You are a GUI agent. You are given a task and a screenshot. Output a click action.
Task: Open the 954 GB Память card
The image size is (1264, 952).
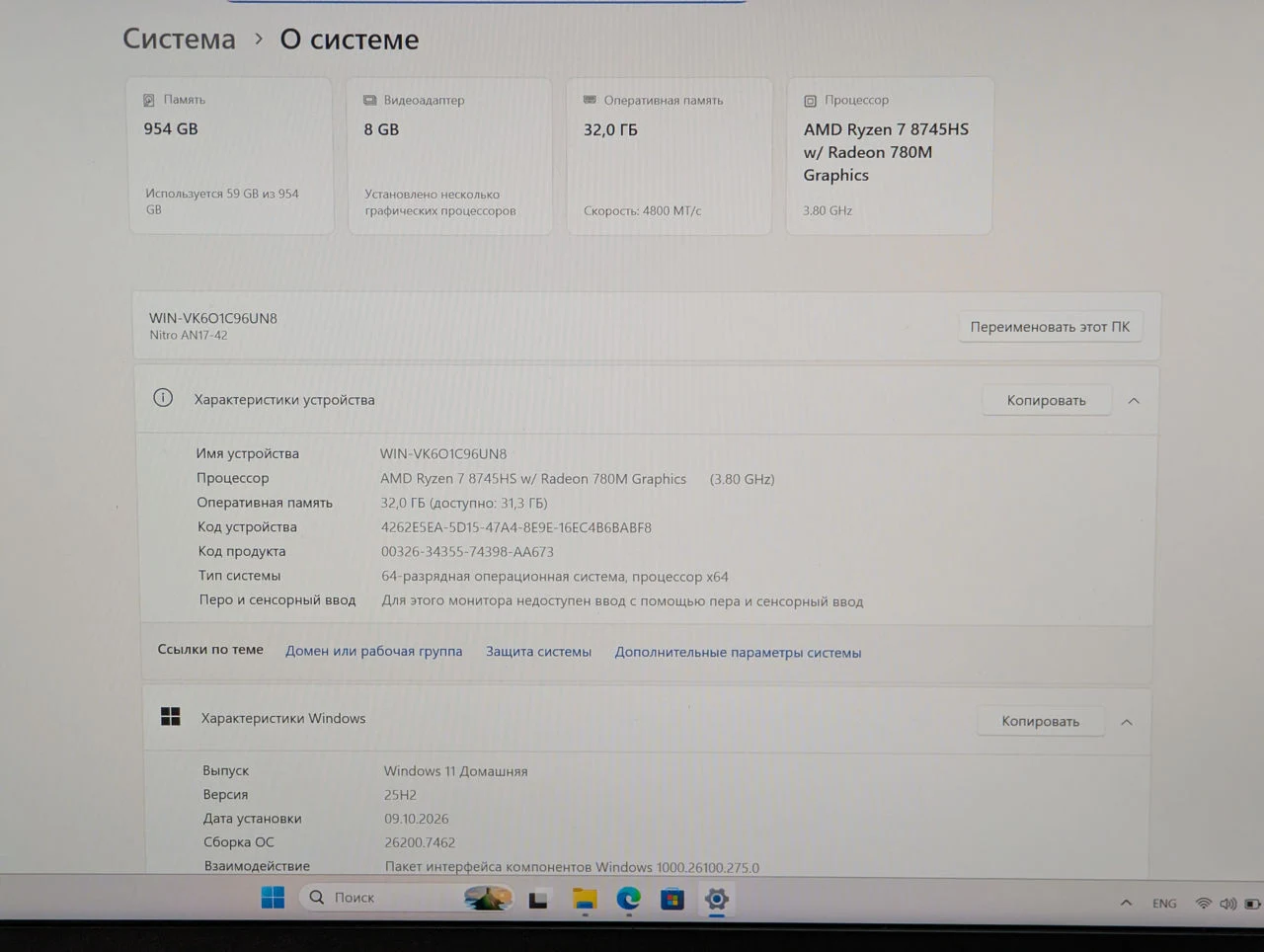[x=231, y=156]
